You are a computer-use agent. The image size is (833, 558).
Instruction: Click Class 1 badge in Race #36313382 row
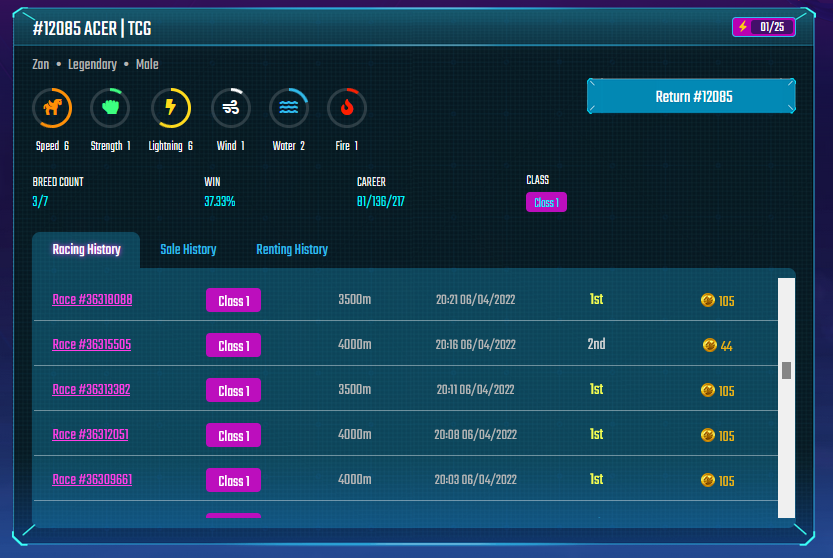tap(233, 391)
